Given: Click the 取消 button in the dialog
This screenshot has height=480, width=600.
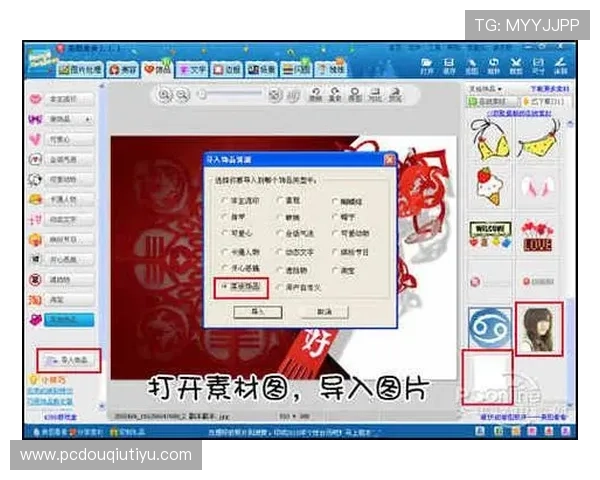Looking at the screenshot, I should [324, 312].
